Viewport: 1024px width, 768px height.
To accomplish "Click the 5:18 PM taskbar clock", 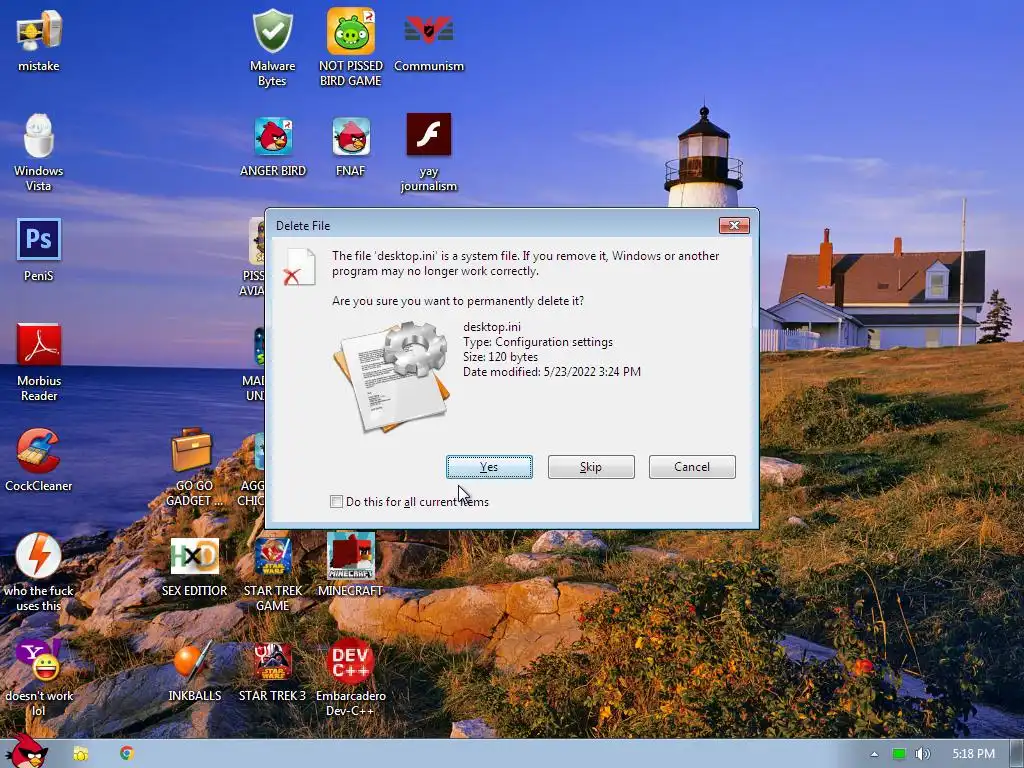I will pyautogui.click(x=973, y=754).
